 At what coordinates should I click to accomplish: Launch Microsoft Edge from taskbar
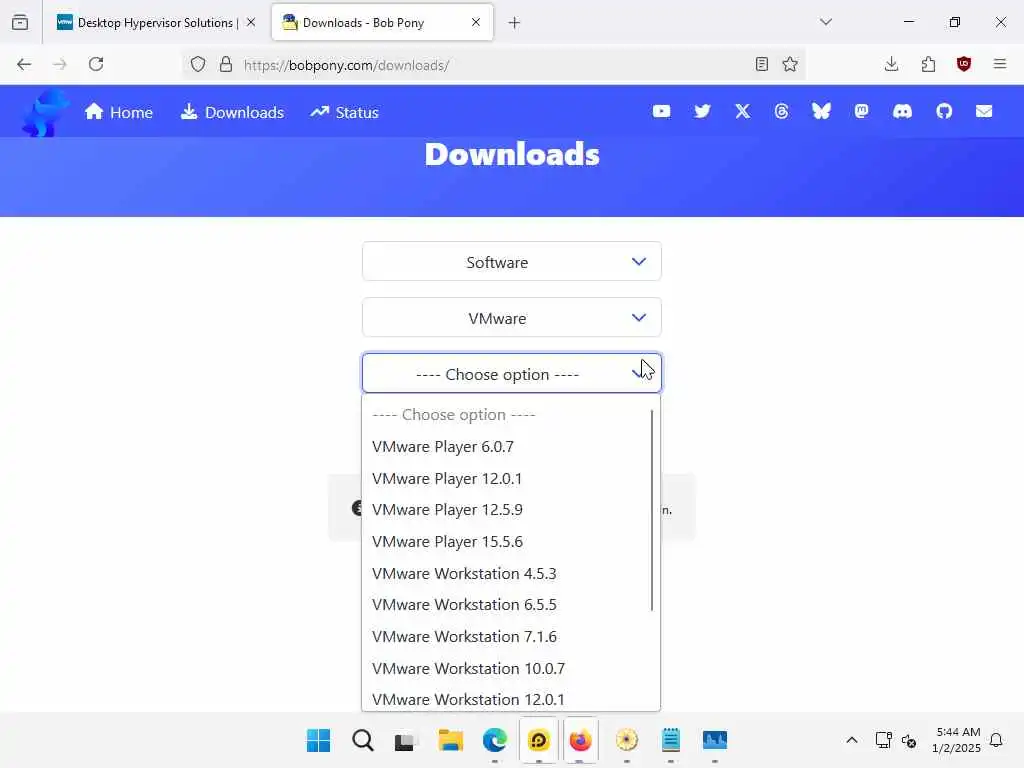[494, 741]
